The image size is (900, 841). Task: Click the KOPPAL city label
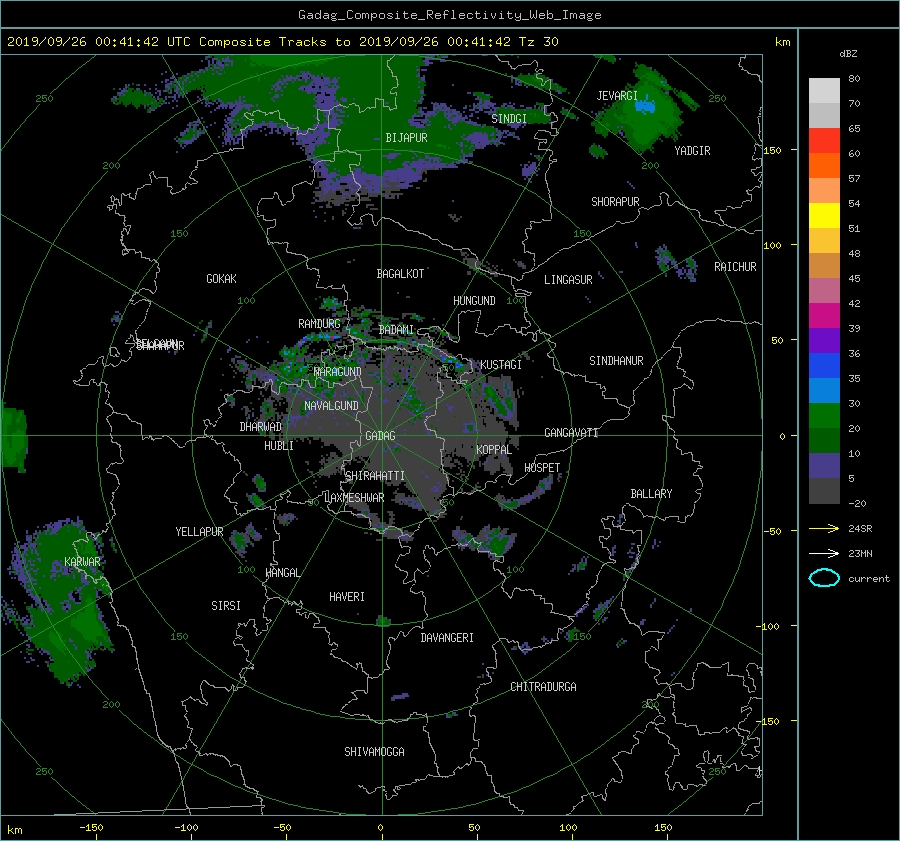click(x=494, y=450)
